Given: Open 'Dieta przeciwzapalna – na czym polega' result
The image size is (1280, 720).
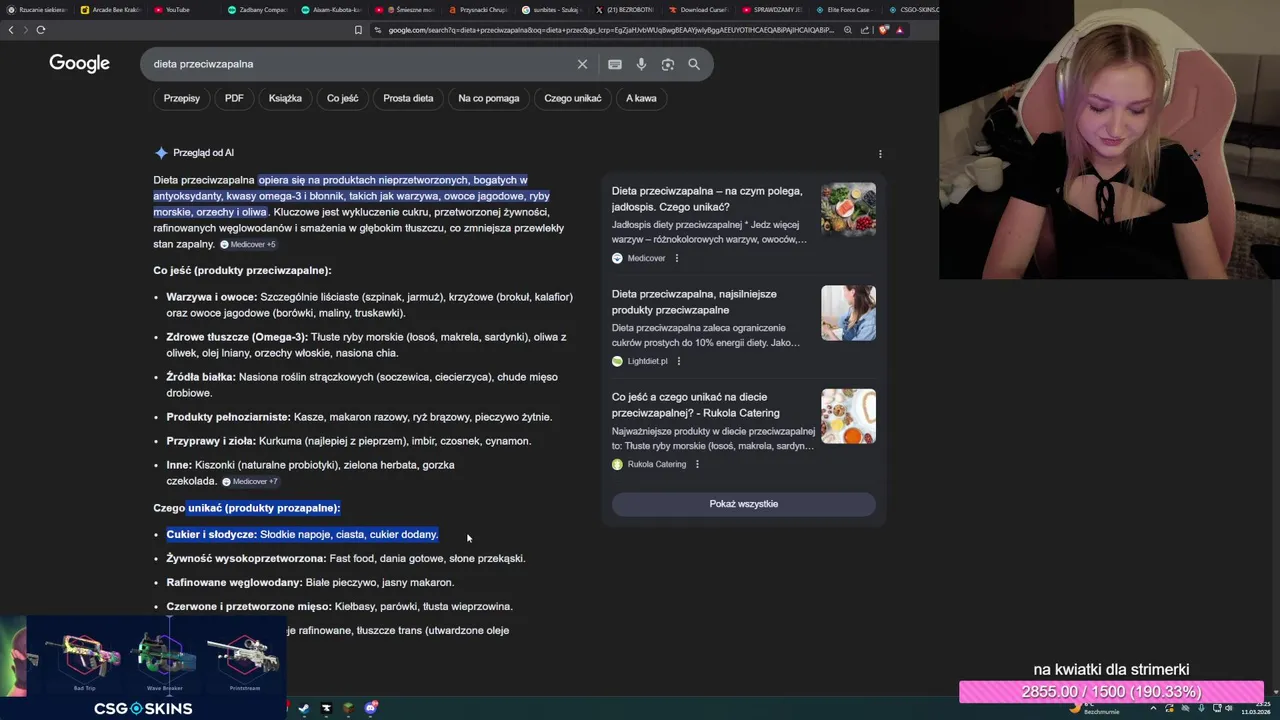Looking at the screenshot, I should (x=707, y=199).
